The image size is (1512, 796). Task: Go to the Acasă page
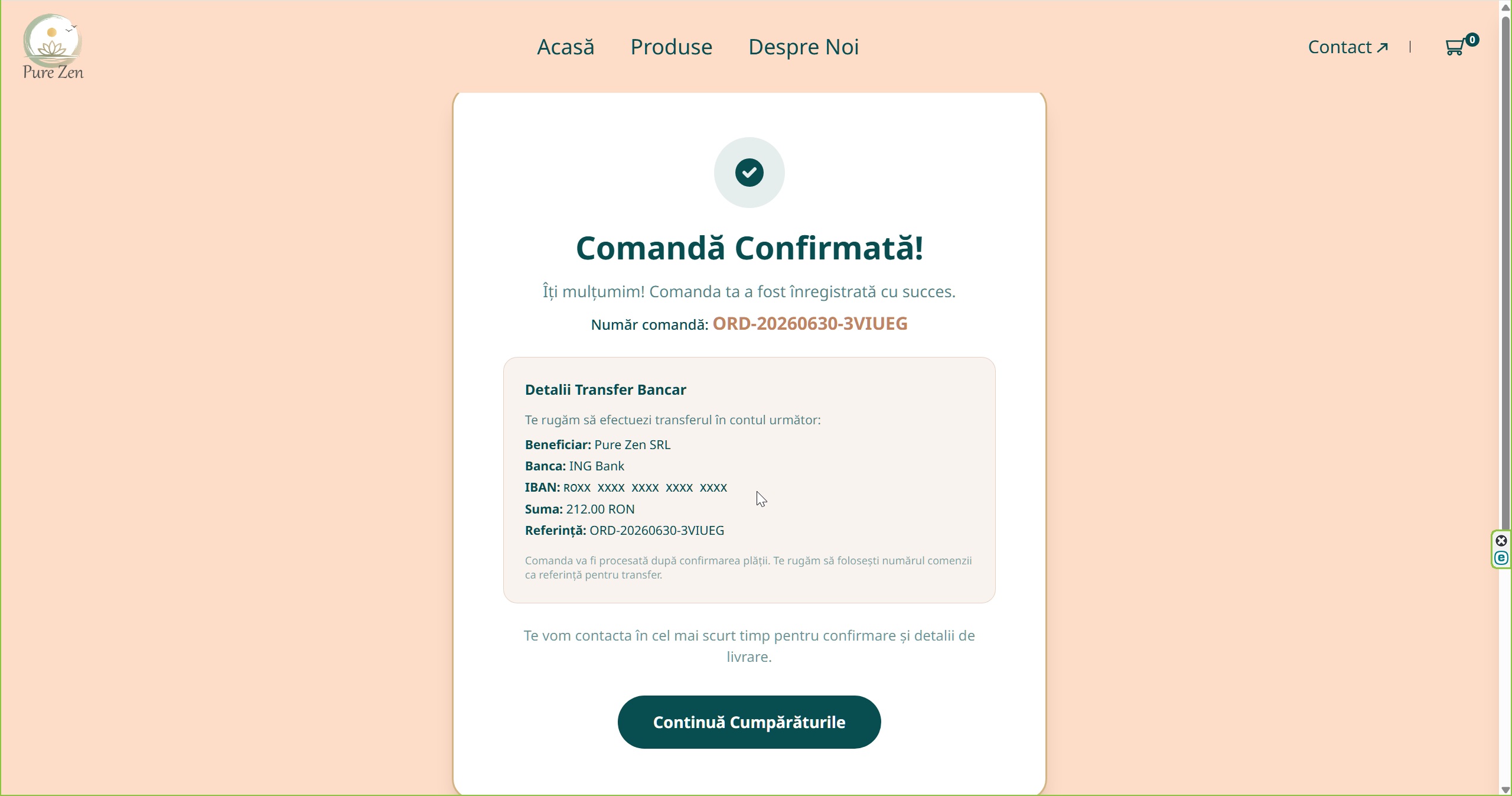[x=565, y=47]
